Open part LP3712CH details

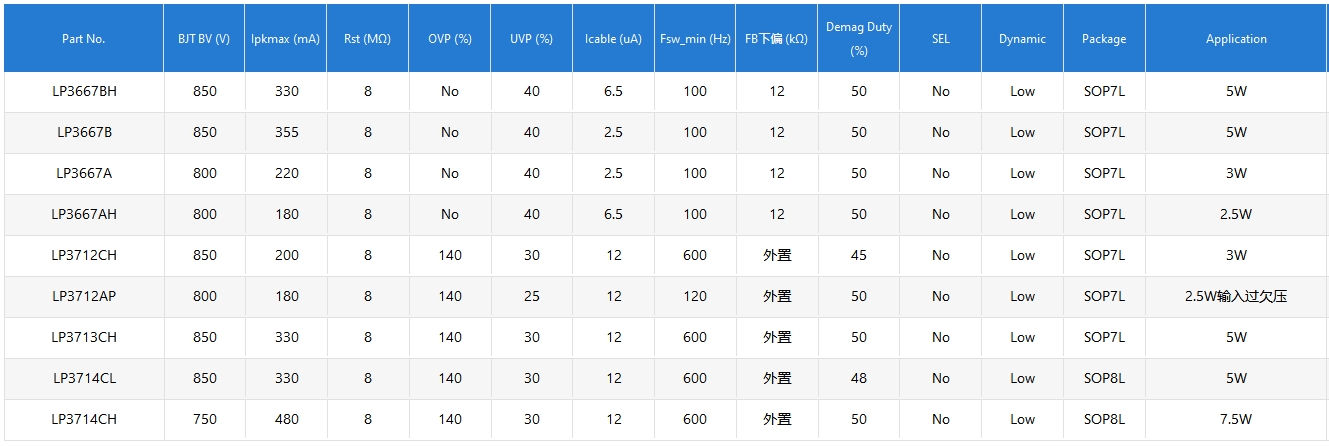point(84,255)
